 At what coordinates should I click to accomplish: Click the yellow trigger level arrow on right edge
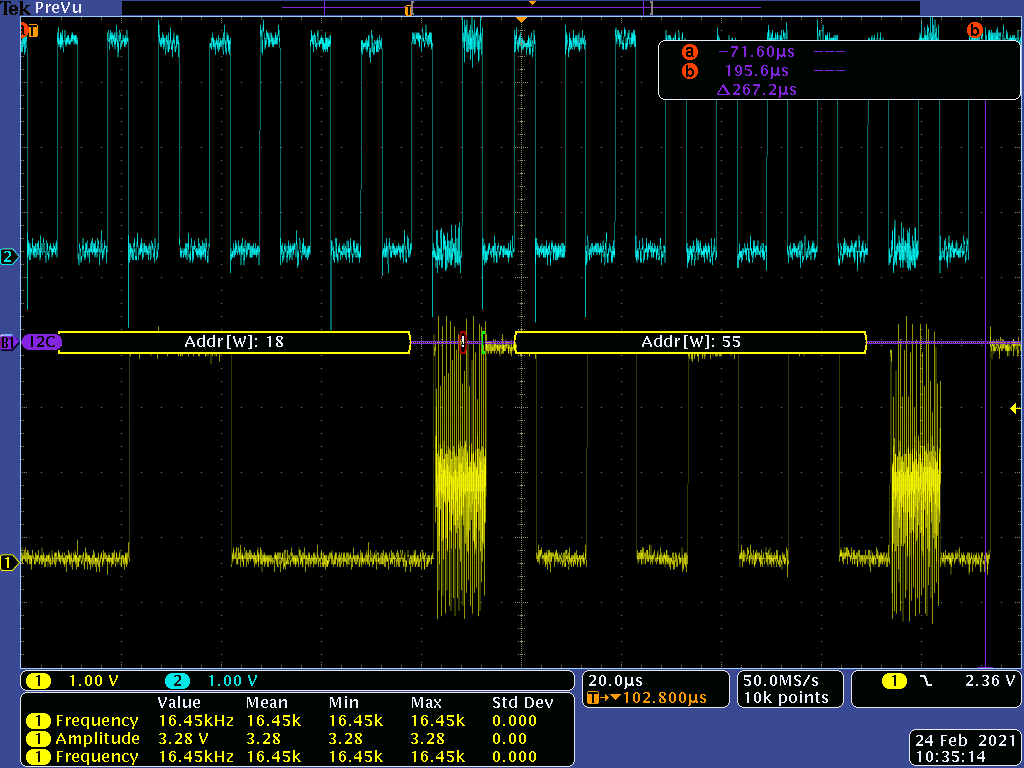pyautogui.click(x=1014, y=408)
